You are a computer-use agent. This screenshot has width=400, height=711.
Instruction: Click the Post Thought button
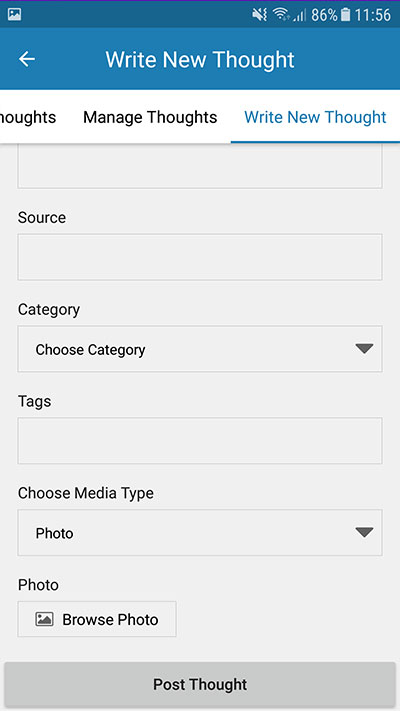click(200, 684)
